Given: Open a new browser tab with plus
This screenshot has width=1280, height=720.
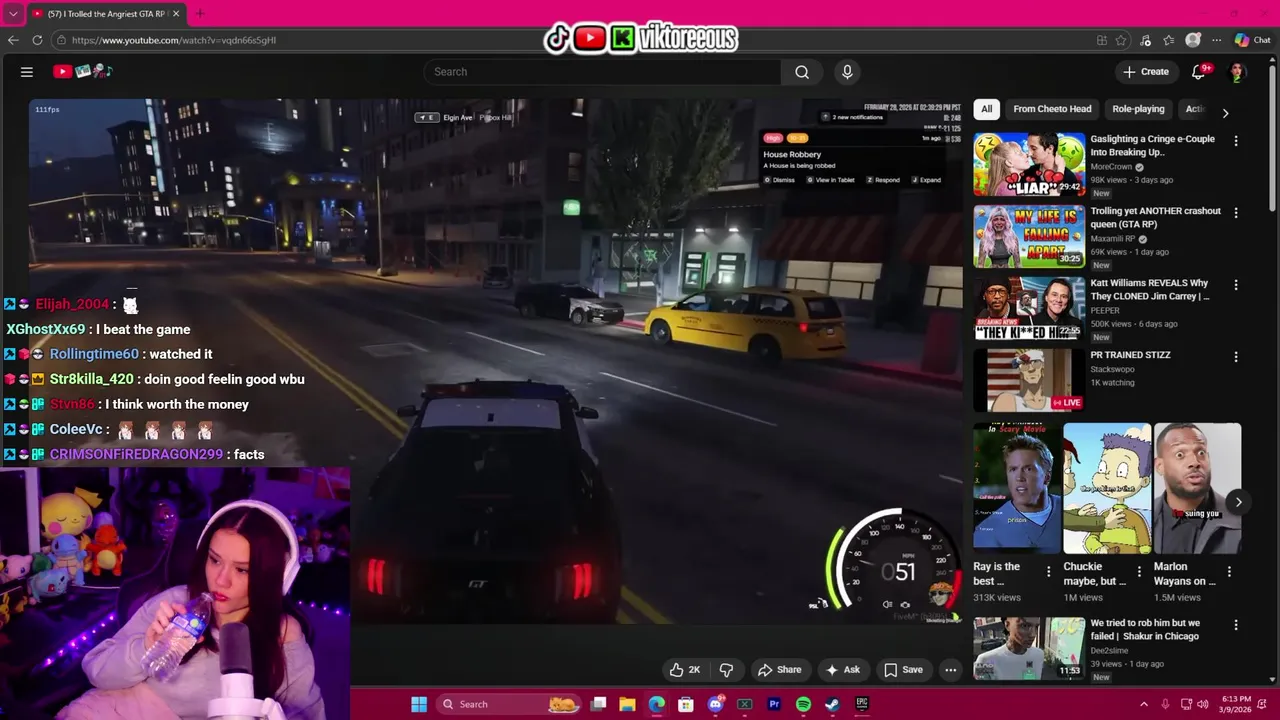Looking at the screenshot, I should pyautogui.click(x=199, y=14).
